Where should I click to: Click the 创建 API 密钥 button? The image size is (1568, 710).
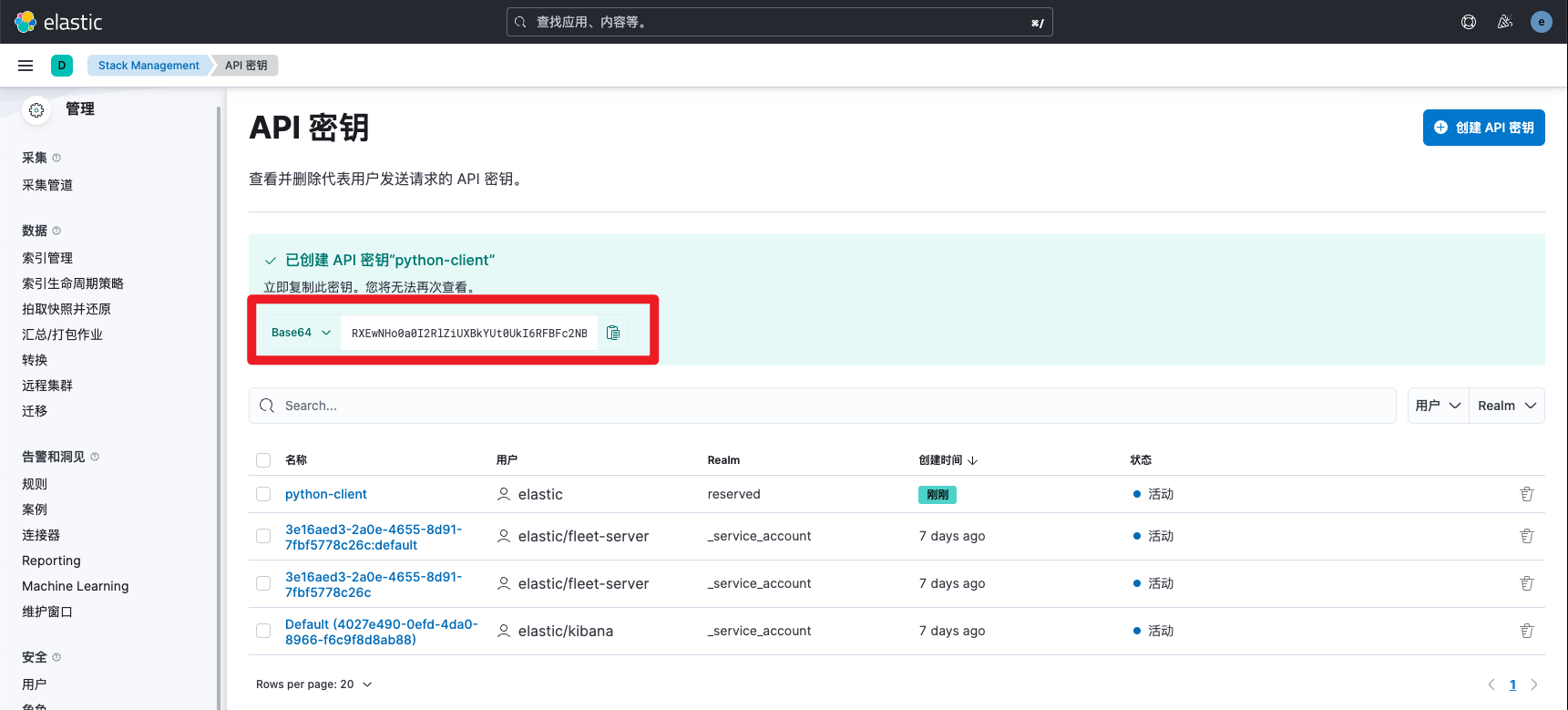[1484, 128]
